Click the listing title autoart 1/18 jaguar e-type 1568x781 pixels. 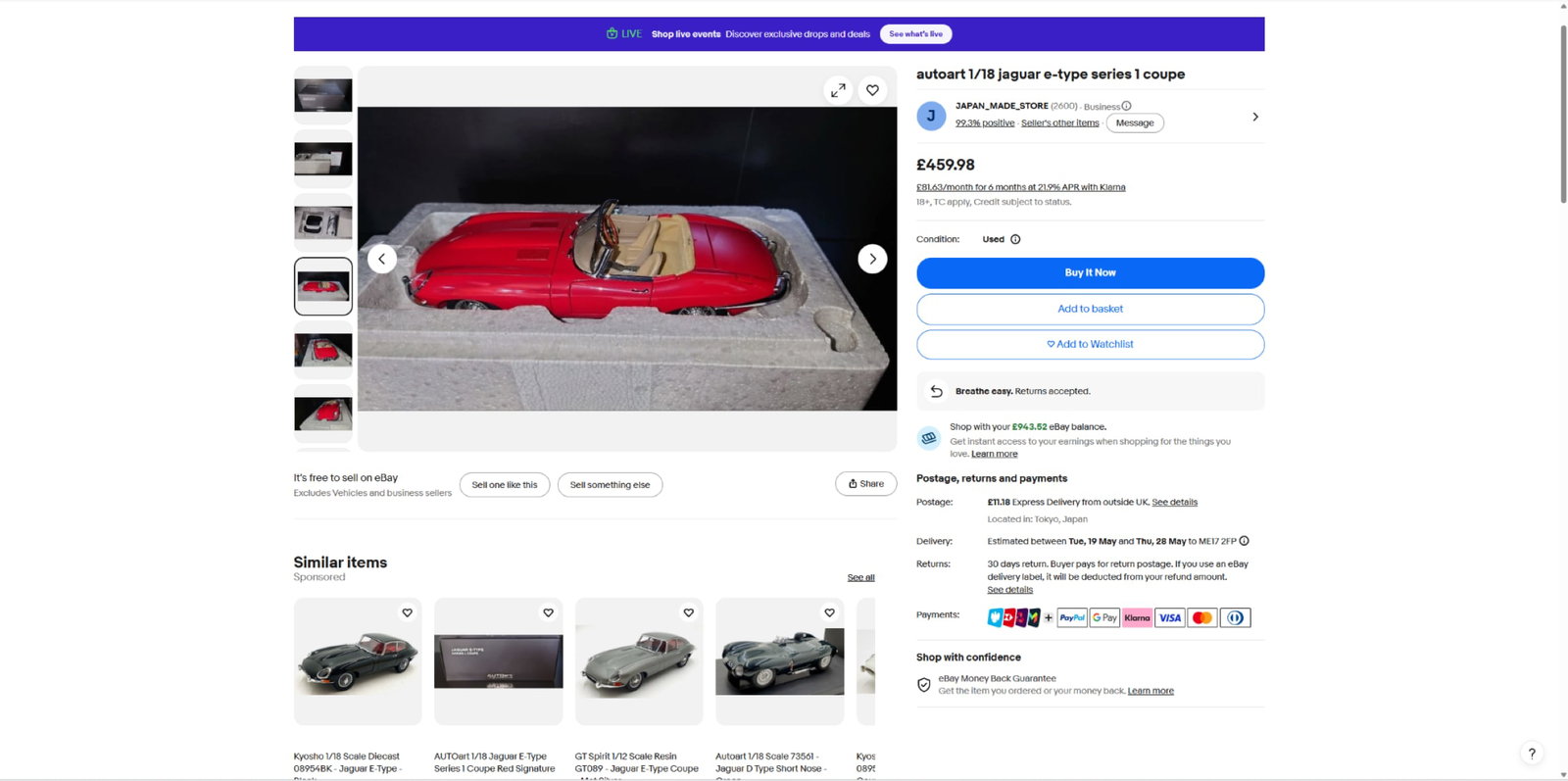[x=1051, y=74]
